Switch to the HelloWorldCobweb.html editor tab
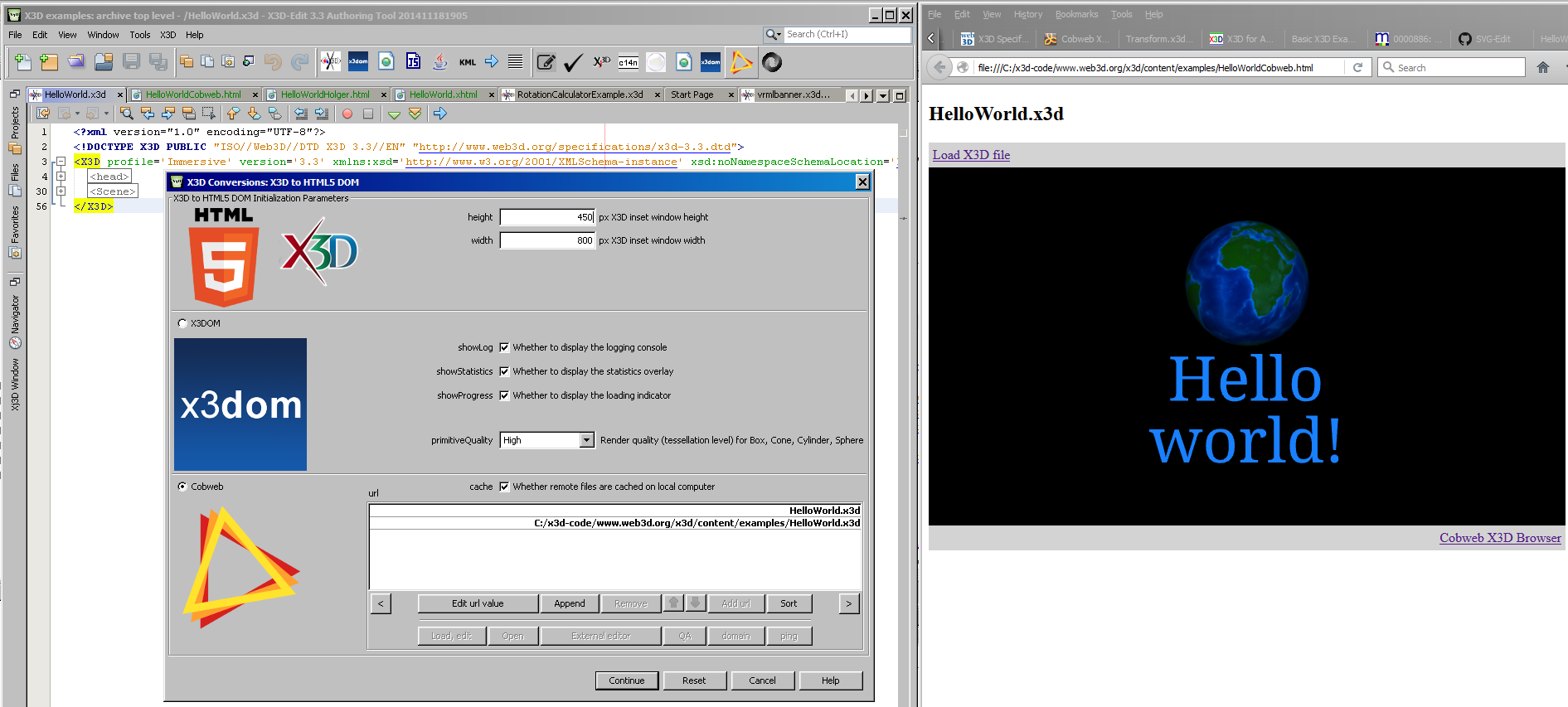The width and height of the screenshot is (1568, 707). click(194, 94)
